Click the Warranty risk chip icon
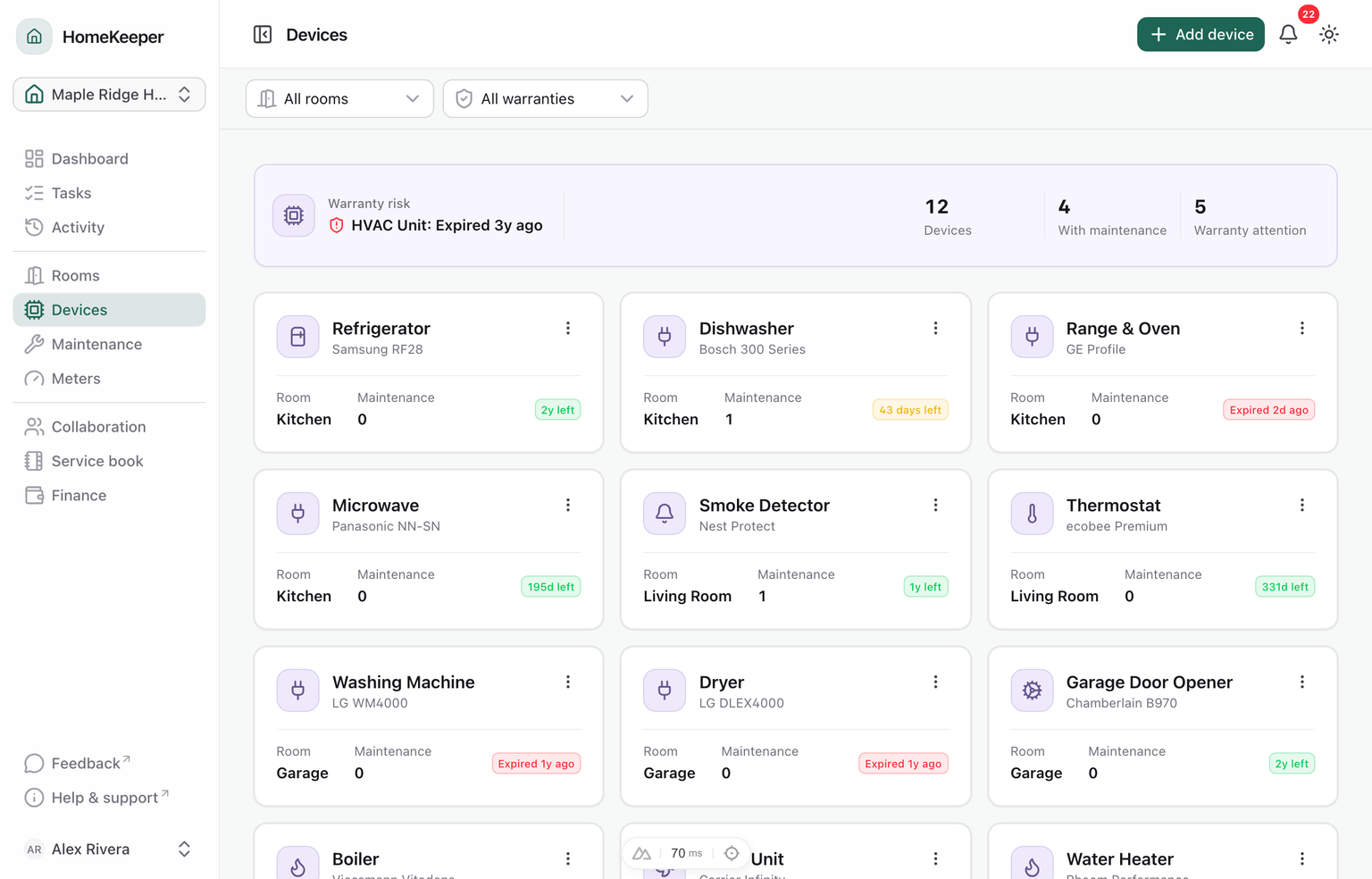This screenshot has height=879, width=1372. click(x=294, y=215)
